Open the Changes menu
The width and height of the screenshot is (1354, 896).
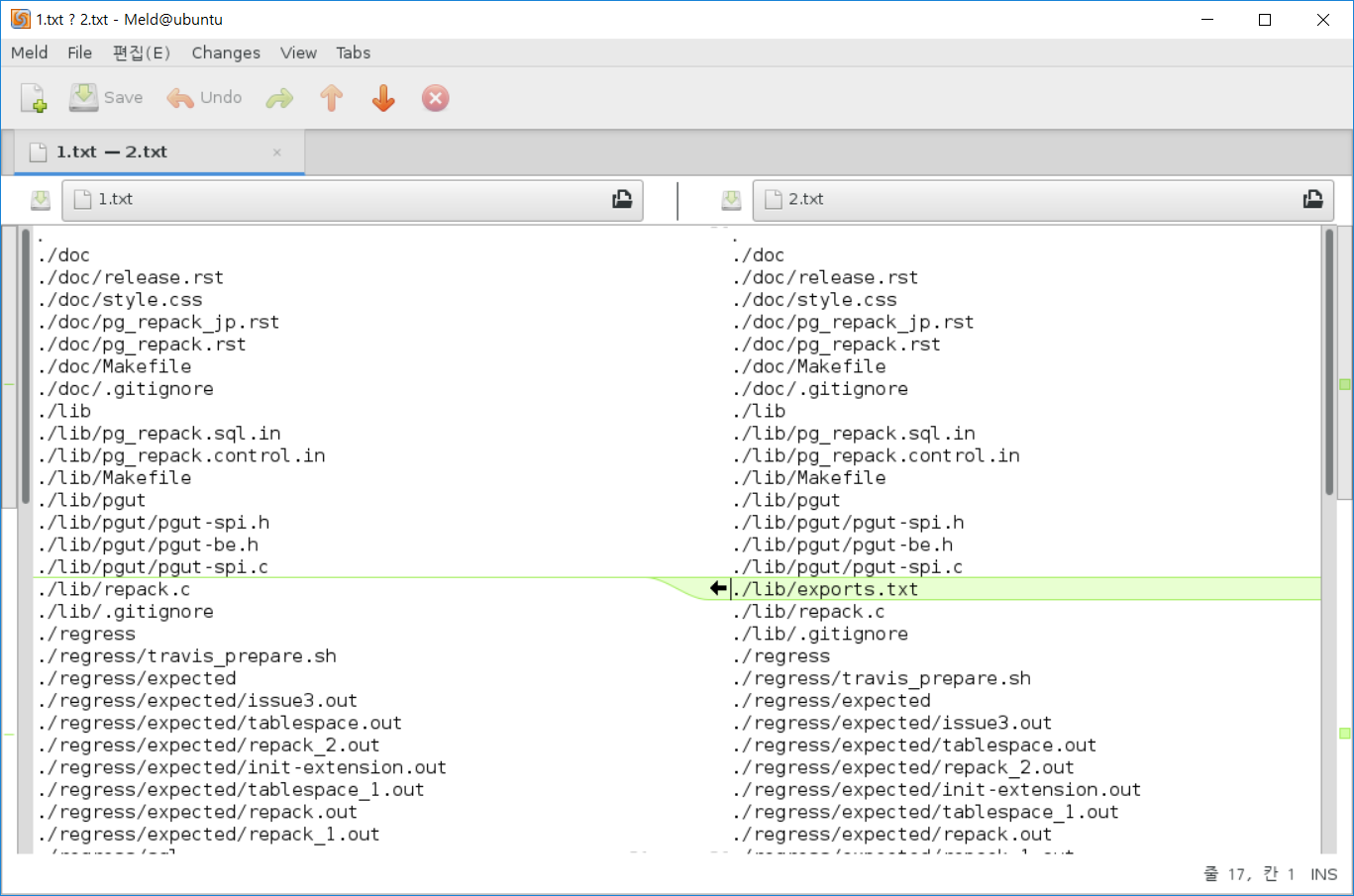coord(225,52)
